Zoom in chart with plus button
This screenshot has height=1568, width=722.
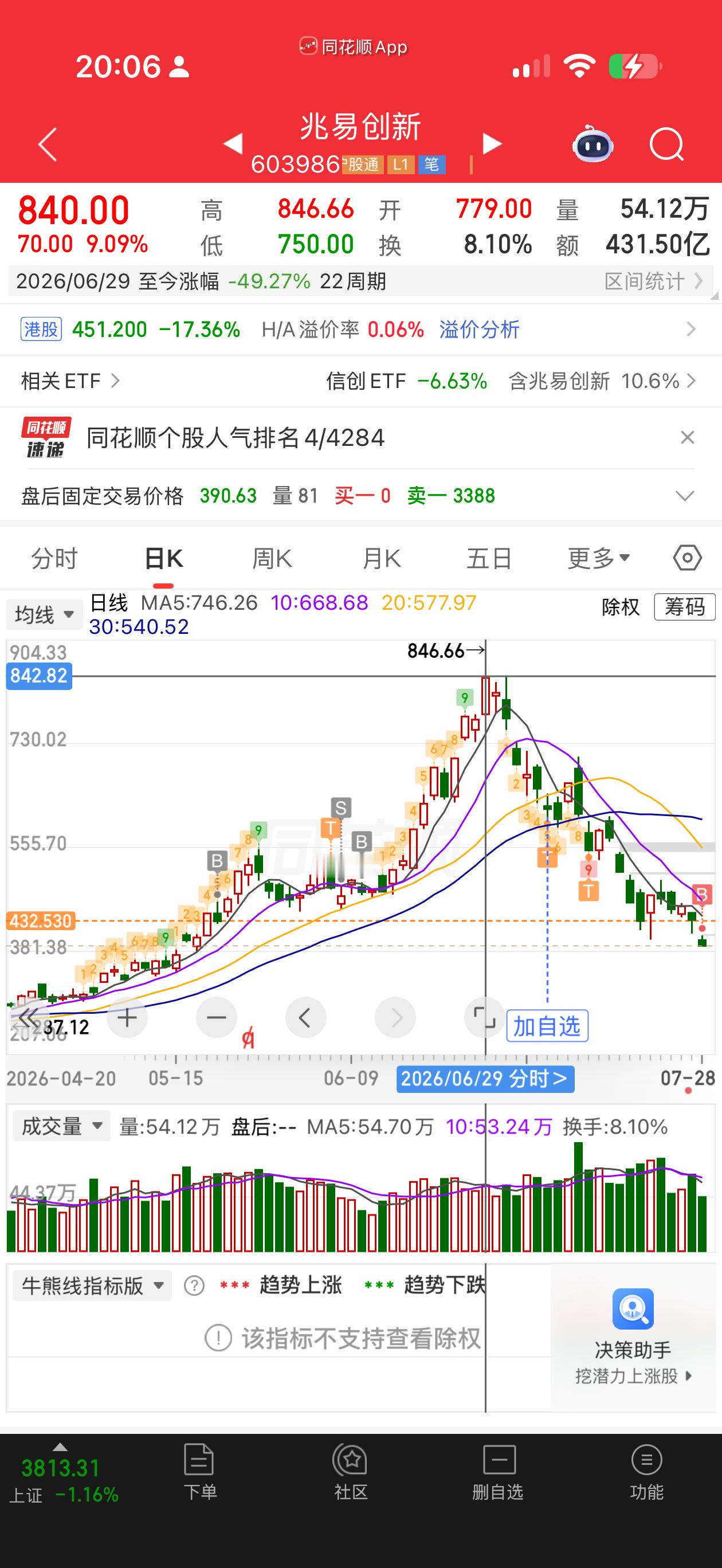127,1018
